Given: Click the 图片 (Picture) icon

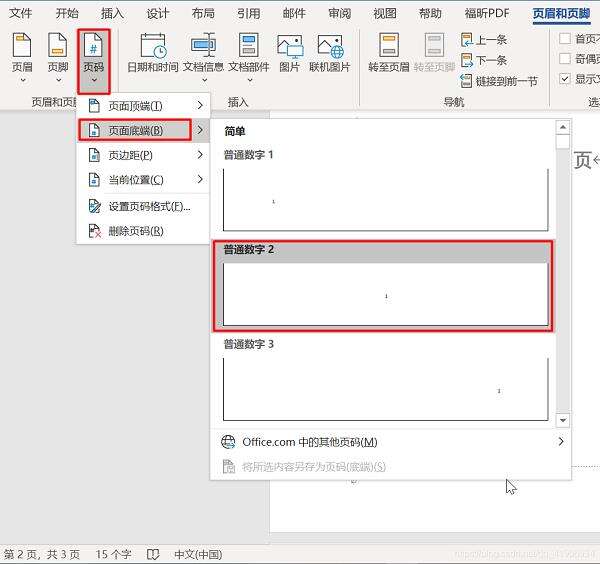Looking at the screenshot, I should (x=289, y=55).
